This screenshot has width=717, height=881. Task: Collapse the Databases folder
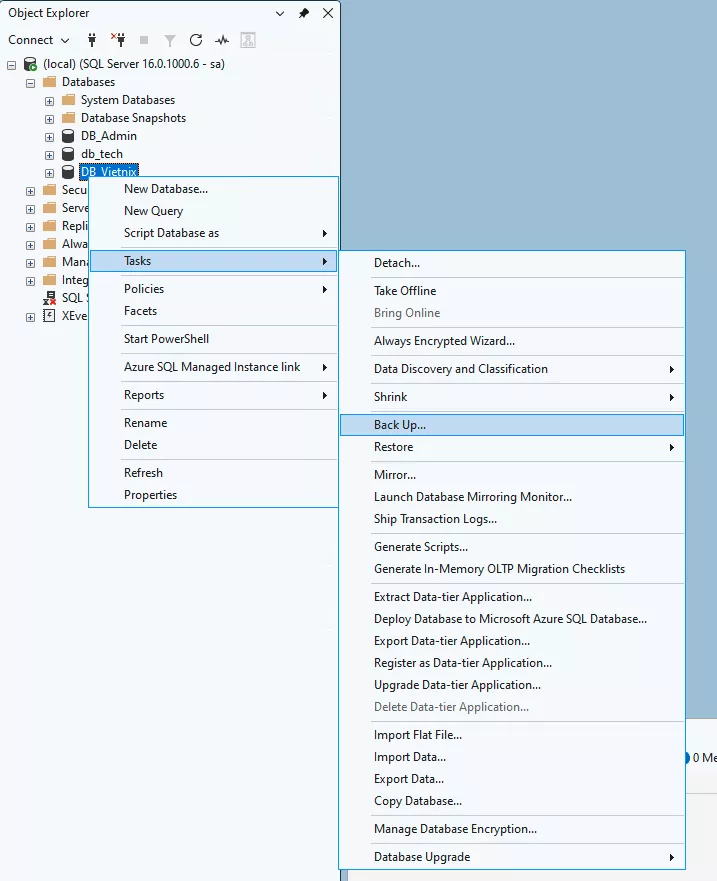[30, 83]
